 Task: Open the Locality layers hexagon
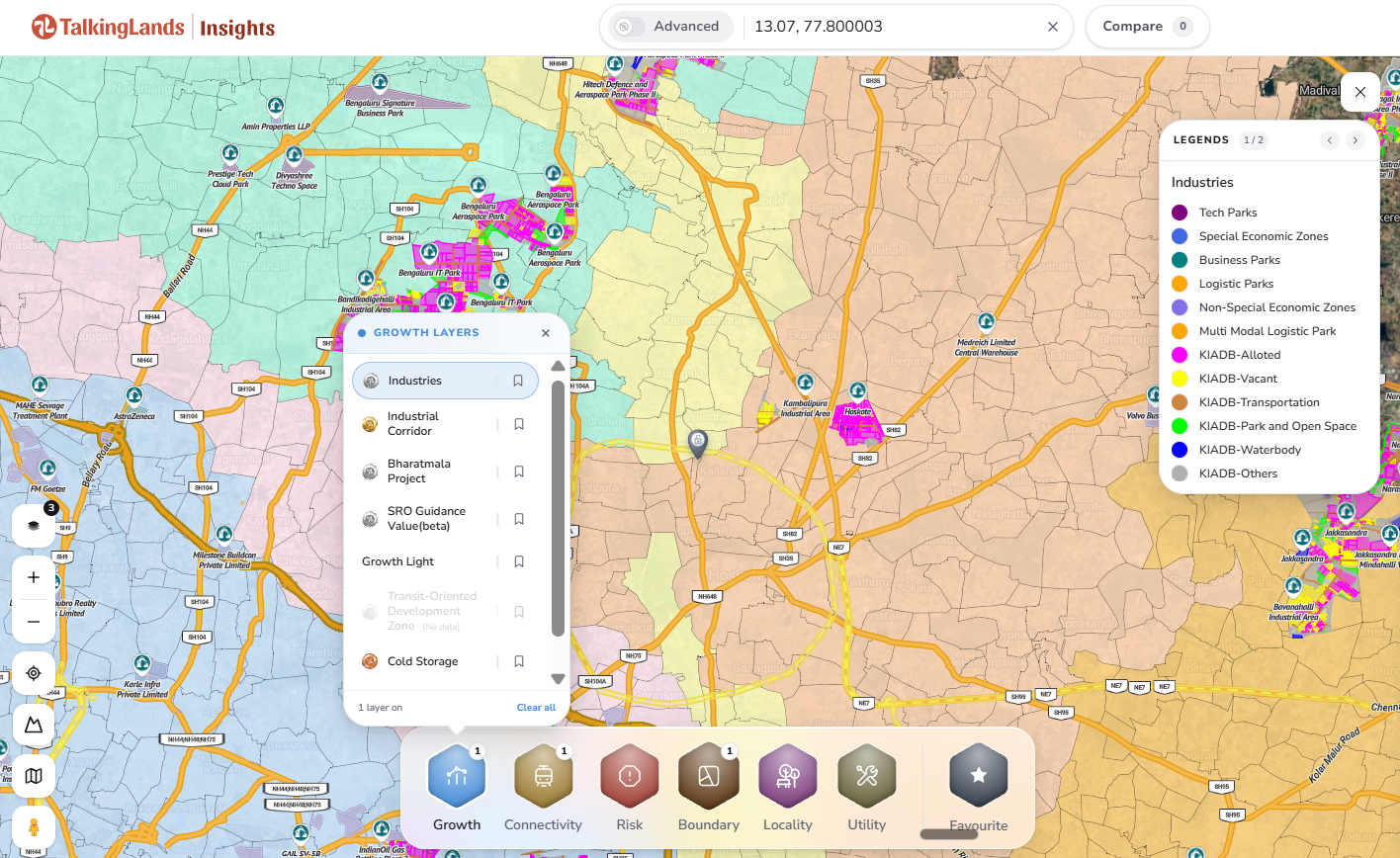pyautogui.click(x=788, y=776)
